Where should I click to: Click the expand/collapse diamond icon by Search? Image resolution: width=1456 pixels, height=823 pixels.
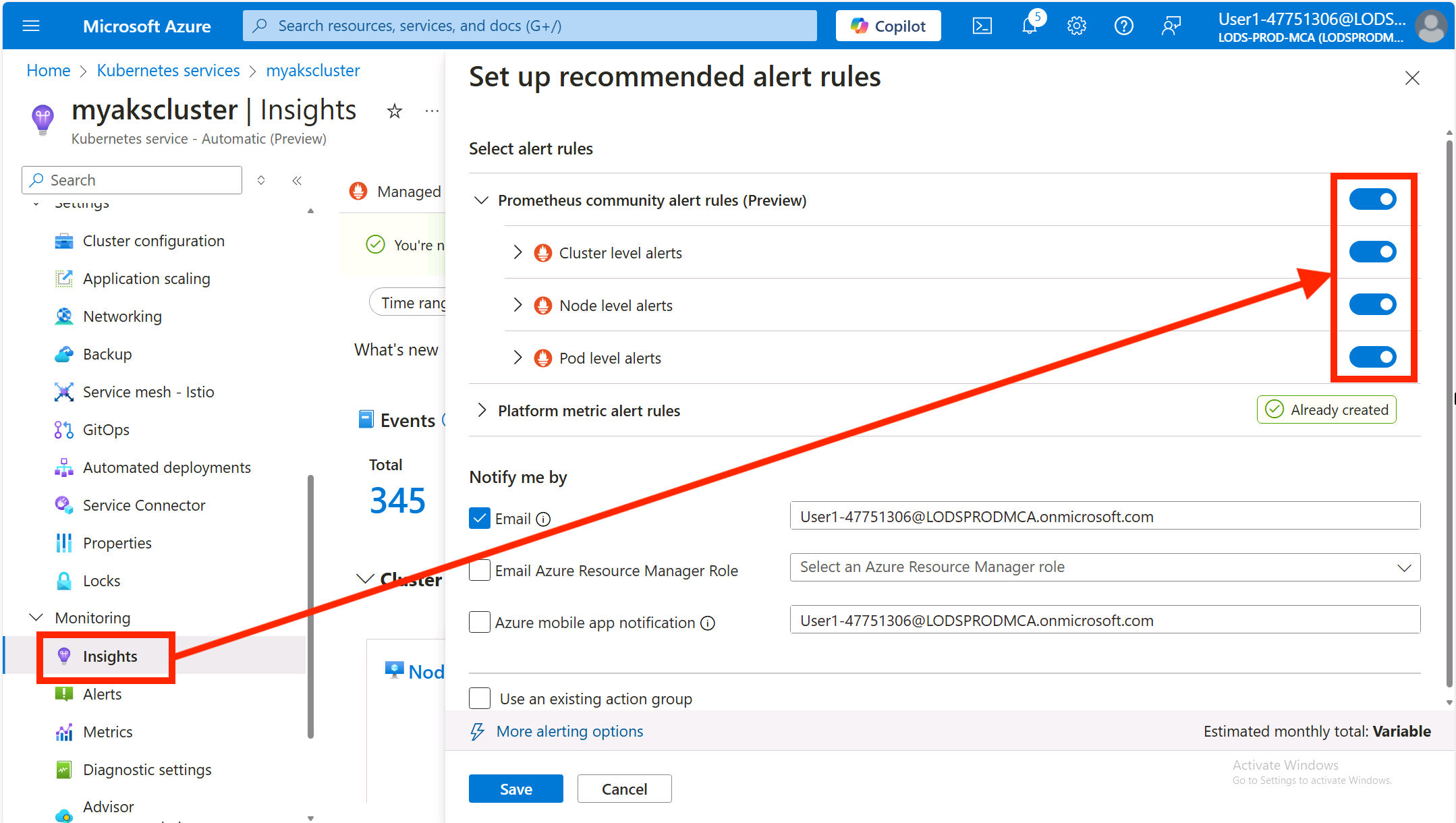click(261, 180)
